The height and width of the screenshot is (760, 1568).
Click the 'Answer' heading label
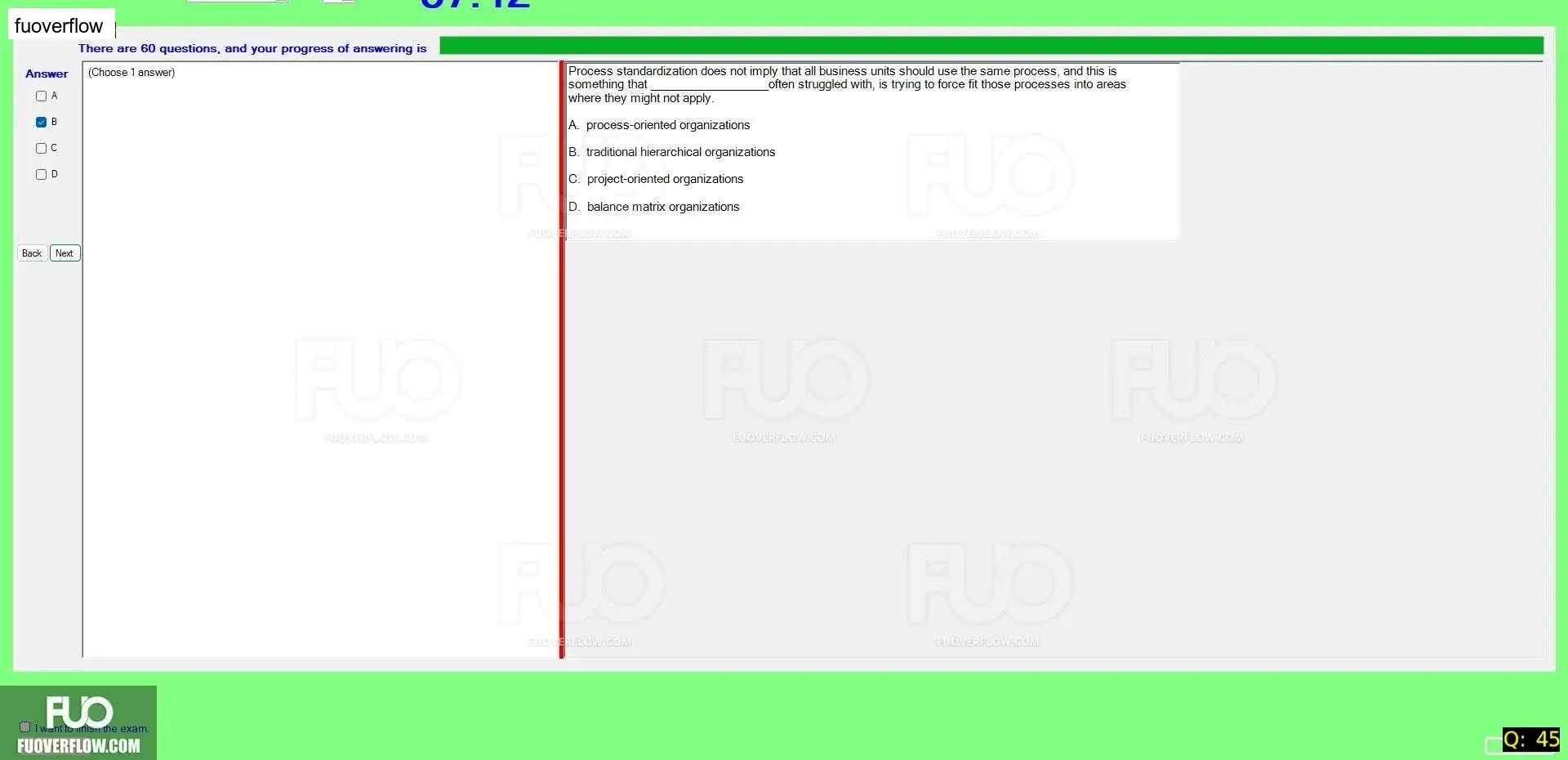(47, 74)
